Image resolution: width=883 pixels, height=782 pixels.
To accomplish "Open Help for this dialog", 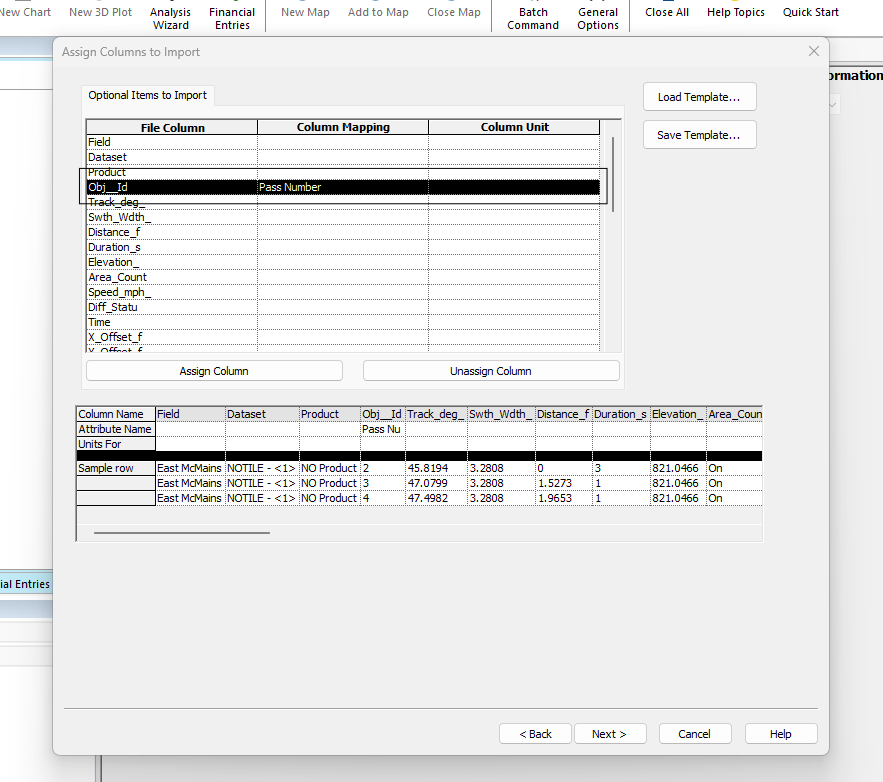I will pos(781,734).
